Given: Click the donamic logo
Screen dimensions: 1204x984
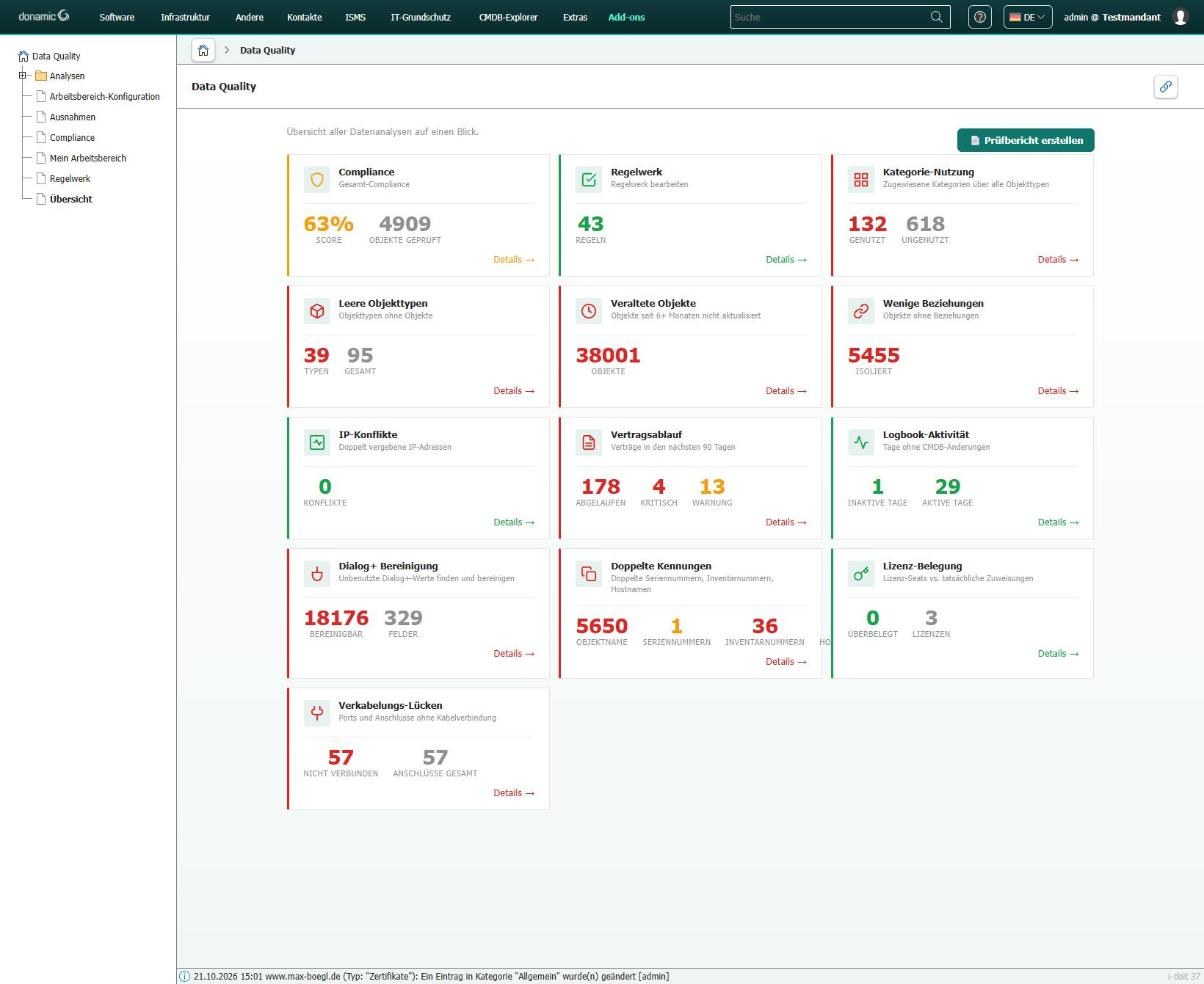Looking at the screenshot, I should pos(43,16).
